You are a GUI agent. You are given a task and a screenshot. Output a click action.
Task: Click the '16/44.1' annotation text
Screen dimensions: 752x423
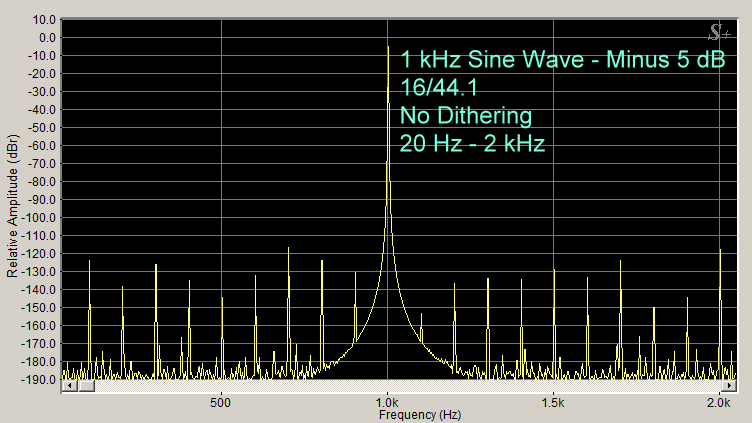pyautogui.click(x=436, y=87)
